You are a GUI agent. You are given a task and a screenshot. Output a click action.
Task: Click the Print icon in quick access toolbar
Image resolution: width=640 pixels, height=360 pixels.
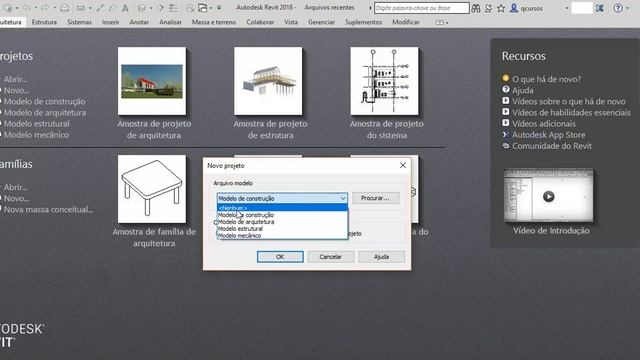(64, 8)
